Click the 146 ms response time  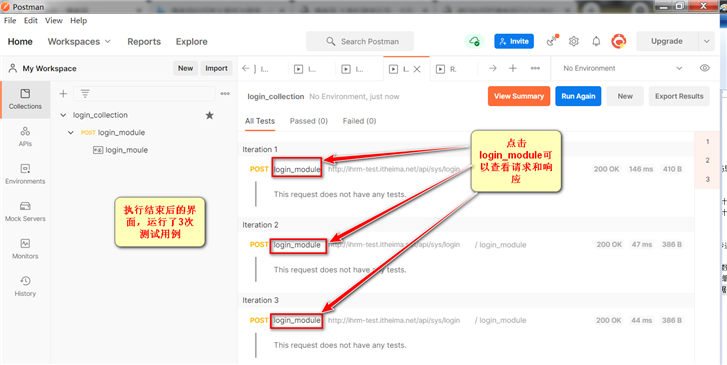click(641, 169)
